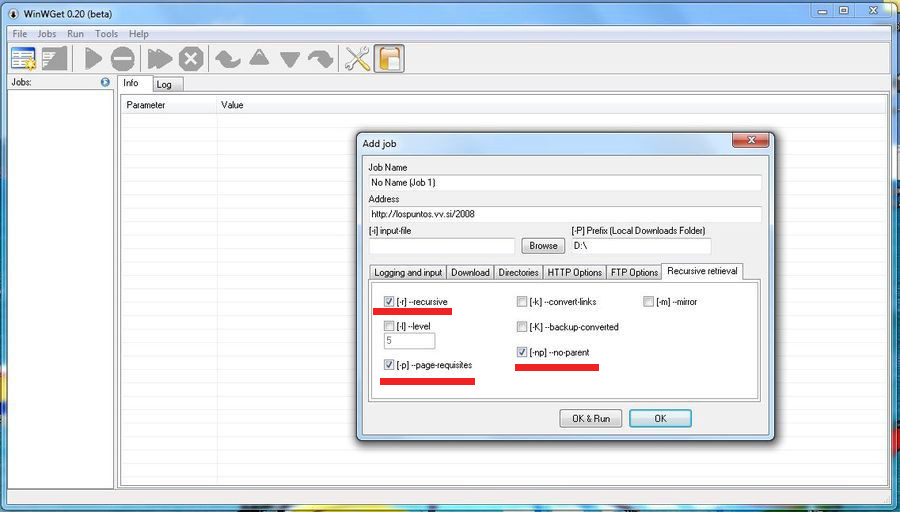The width and height of the screenshot is (900, 512).
Task: Click the Value column header
Action: click(551, 105)
